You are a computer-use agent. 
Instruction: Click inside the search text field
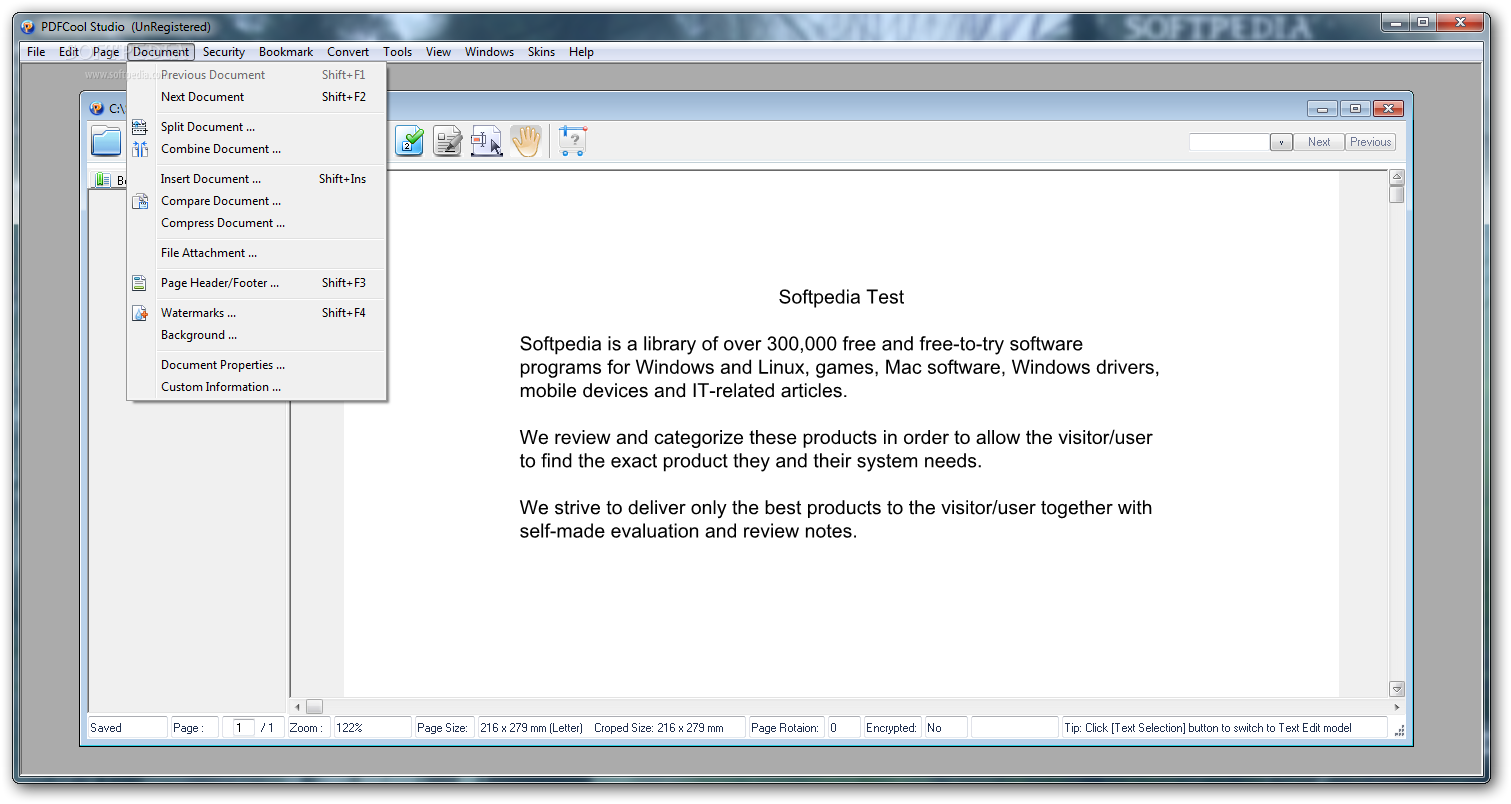[1229, 142]
